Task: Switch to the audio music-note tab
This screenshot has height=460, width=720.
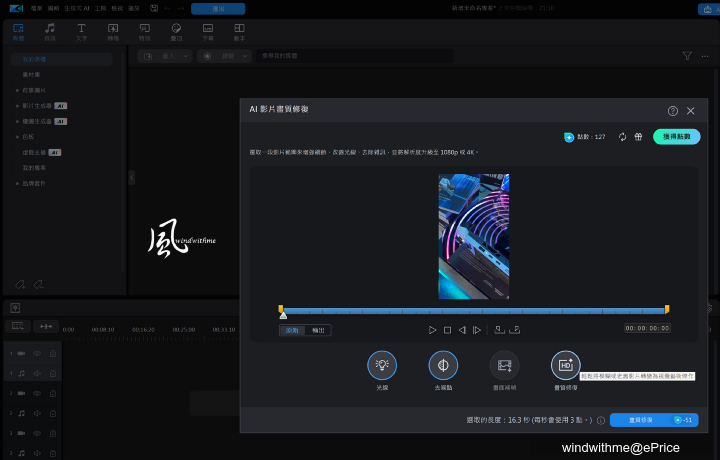Action: 50,32
